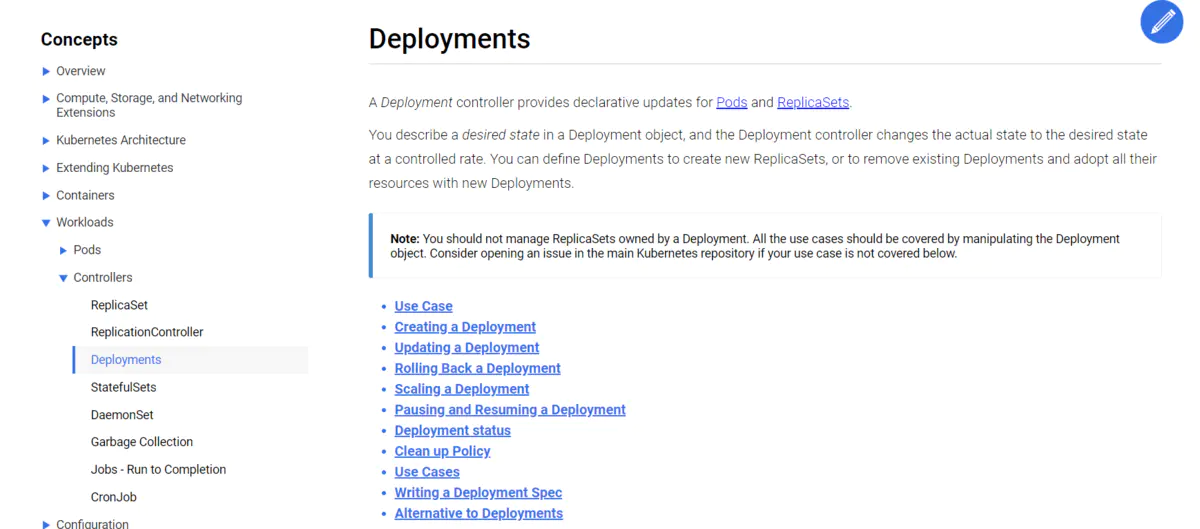
Task: Jump to Rolling Back a Deployment section
Action: [478, 368]
